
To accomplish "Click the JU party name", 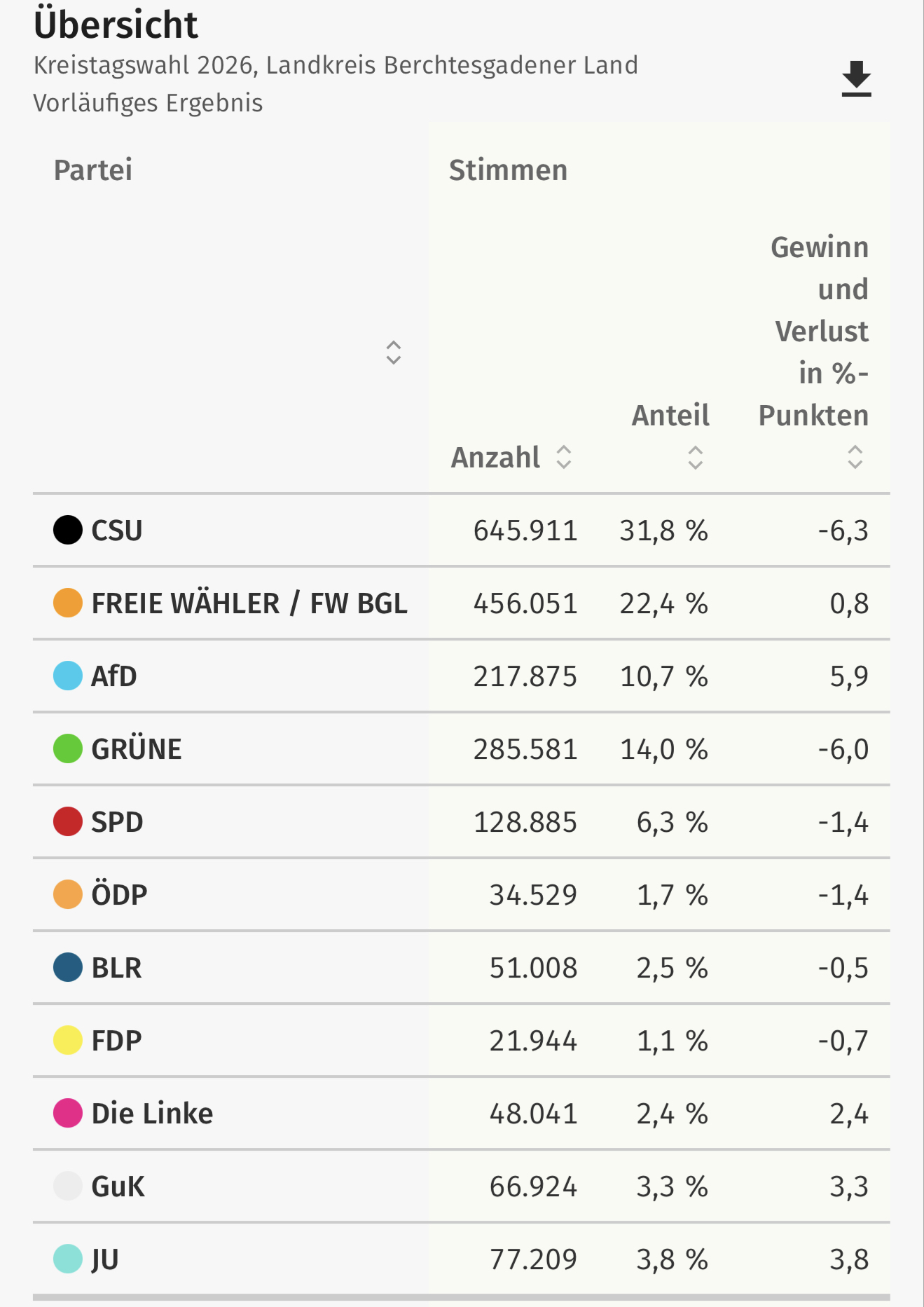I will click(x=105, y=1259).
